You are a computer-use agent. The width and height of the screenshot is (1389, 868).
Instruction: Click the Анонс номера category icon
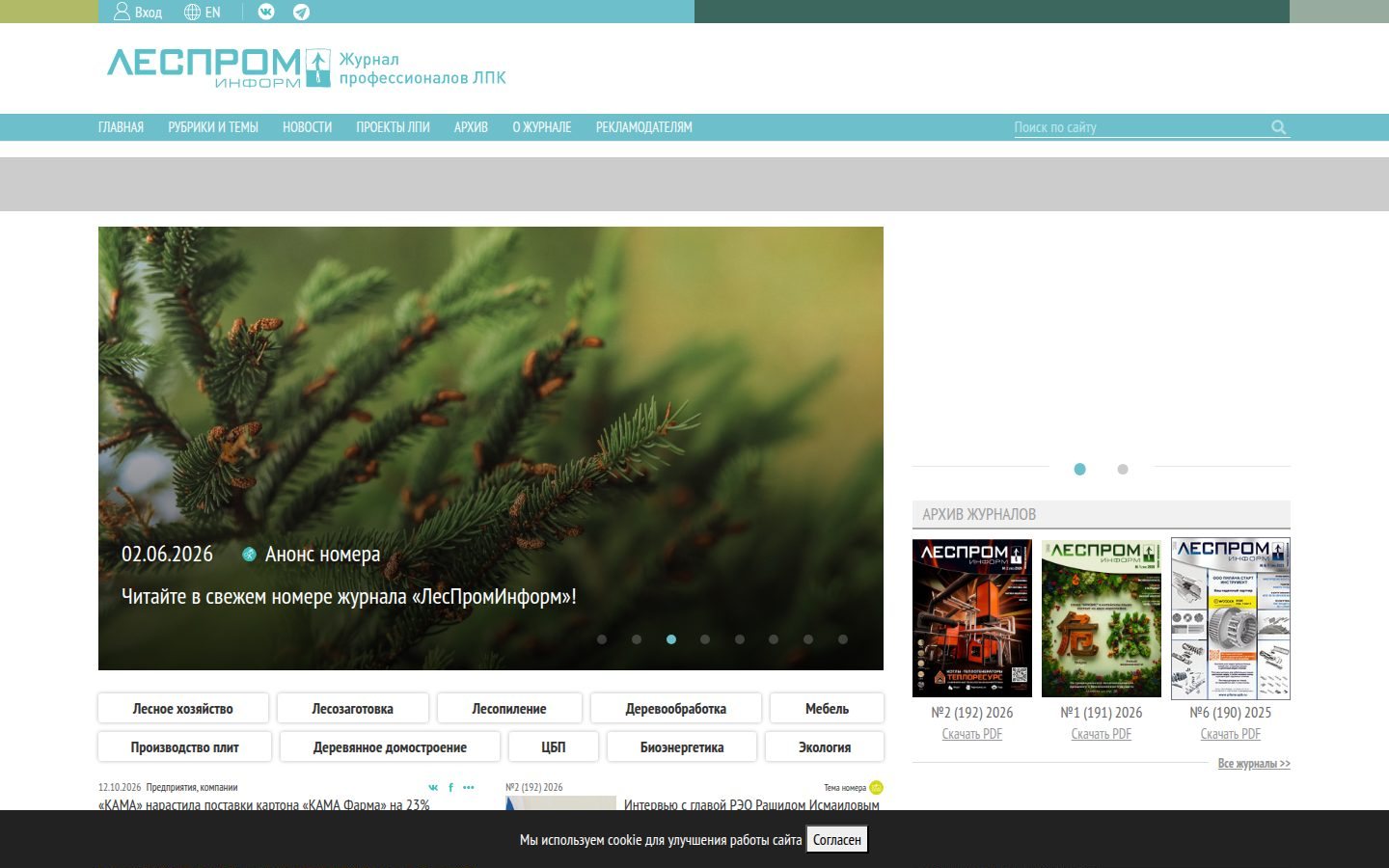coord(249,555)
